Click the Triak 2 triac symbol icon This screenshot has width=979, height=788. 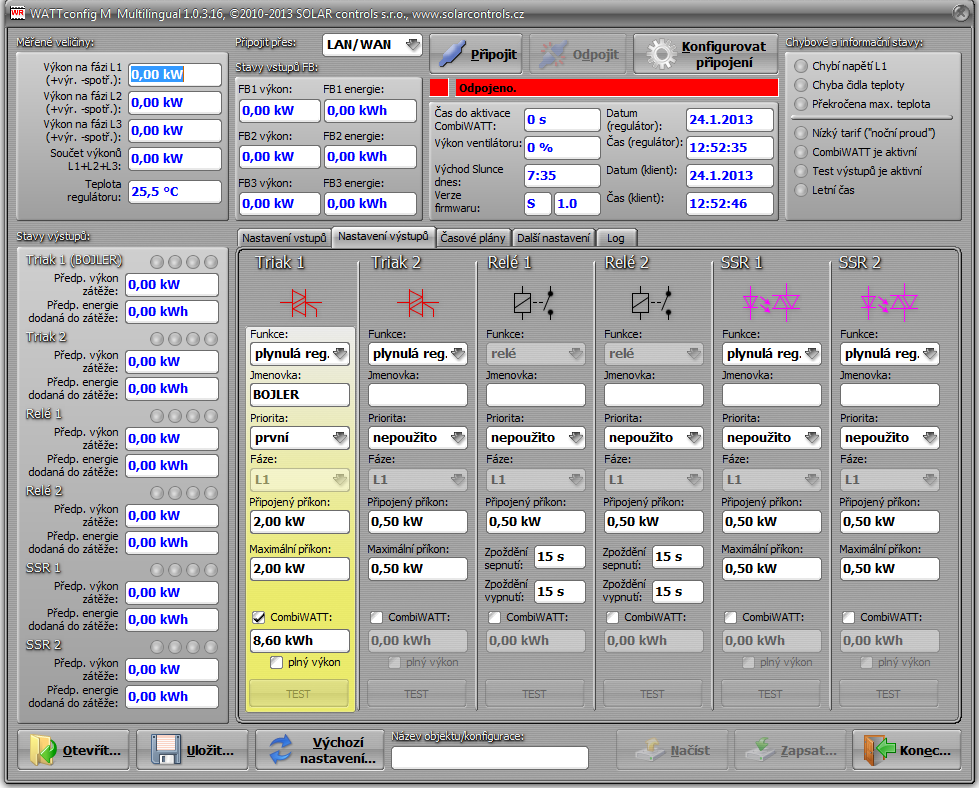tap(418, 303)
